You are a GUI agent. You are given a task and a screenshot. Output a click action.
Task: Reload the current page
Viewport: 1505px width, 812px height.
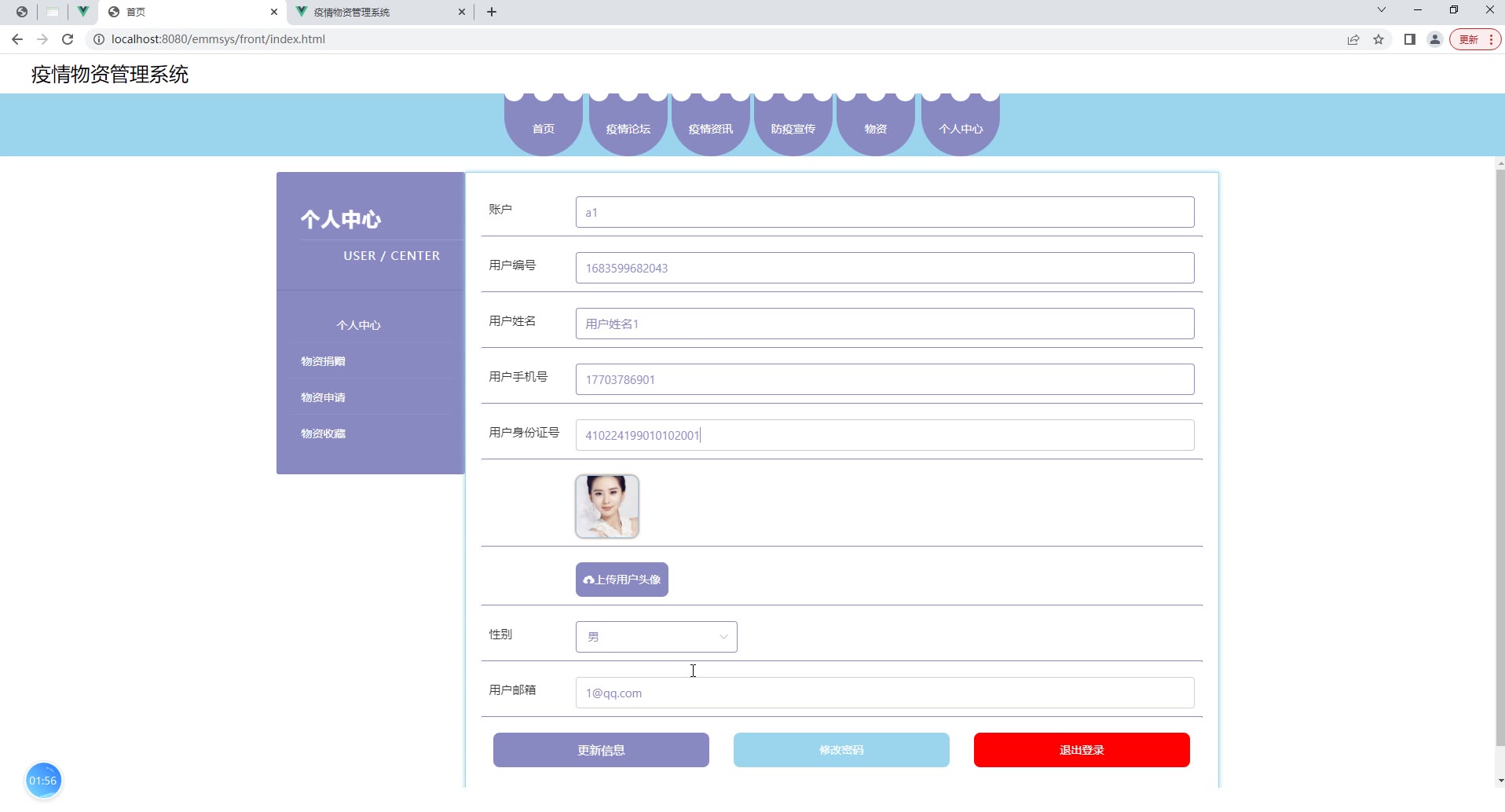(68, 39)
